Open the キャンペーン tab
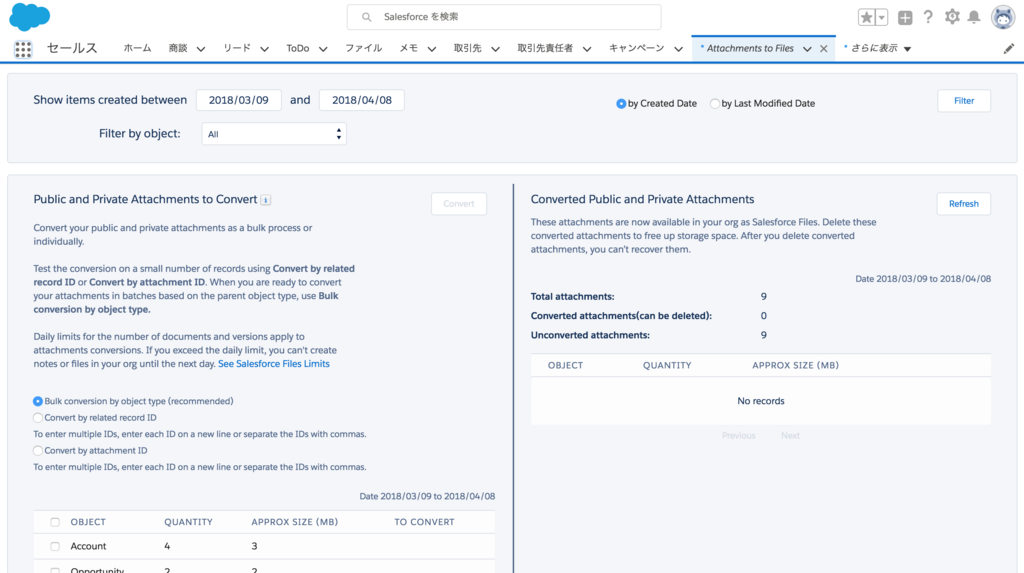 (636, 48)
